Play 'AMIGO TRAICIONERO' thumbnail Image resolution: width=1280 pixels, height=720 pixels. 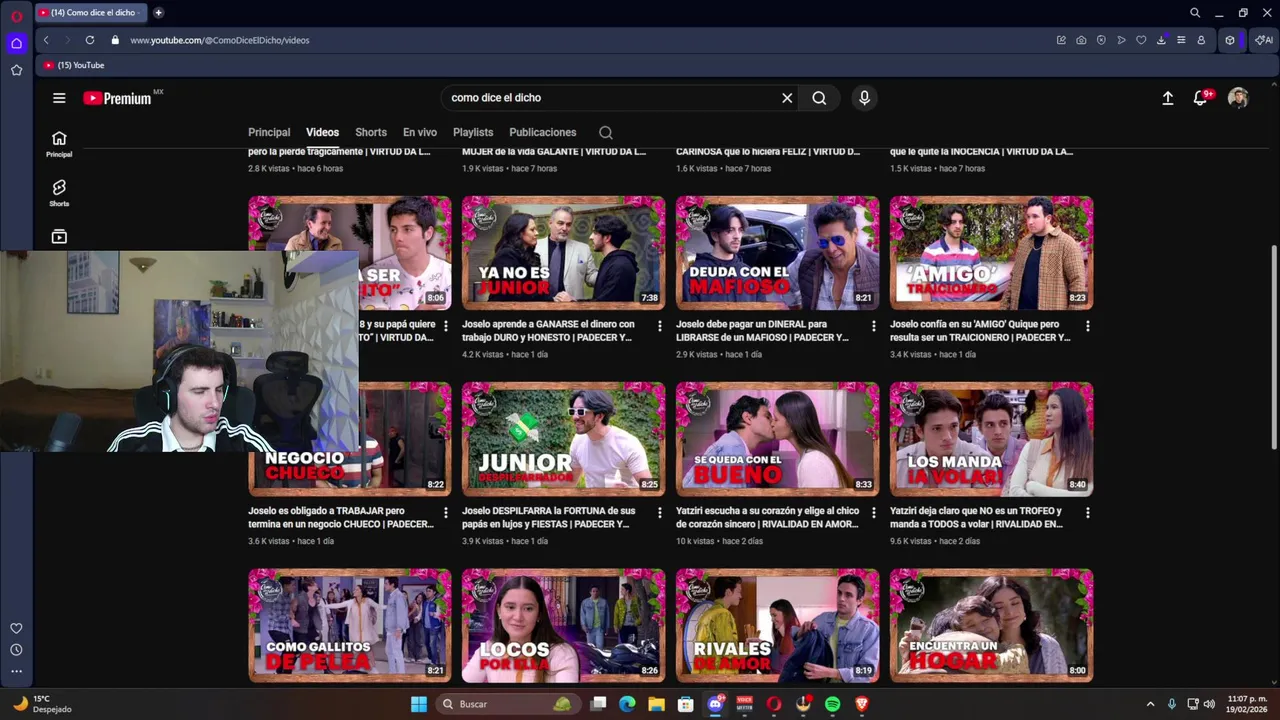991,253
